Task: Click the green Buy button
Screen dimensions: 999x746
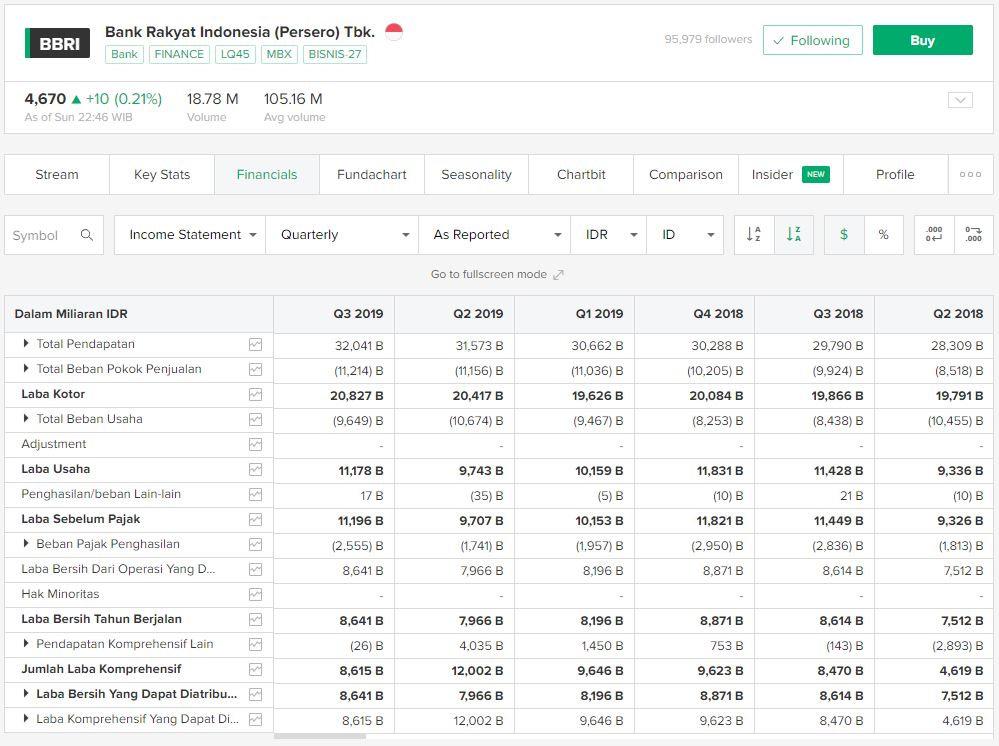Action: click(923, 40)
